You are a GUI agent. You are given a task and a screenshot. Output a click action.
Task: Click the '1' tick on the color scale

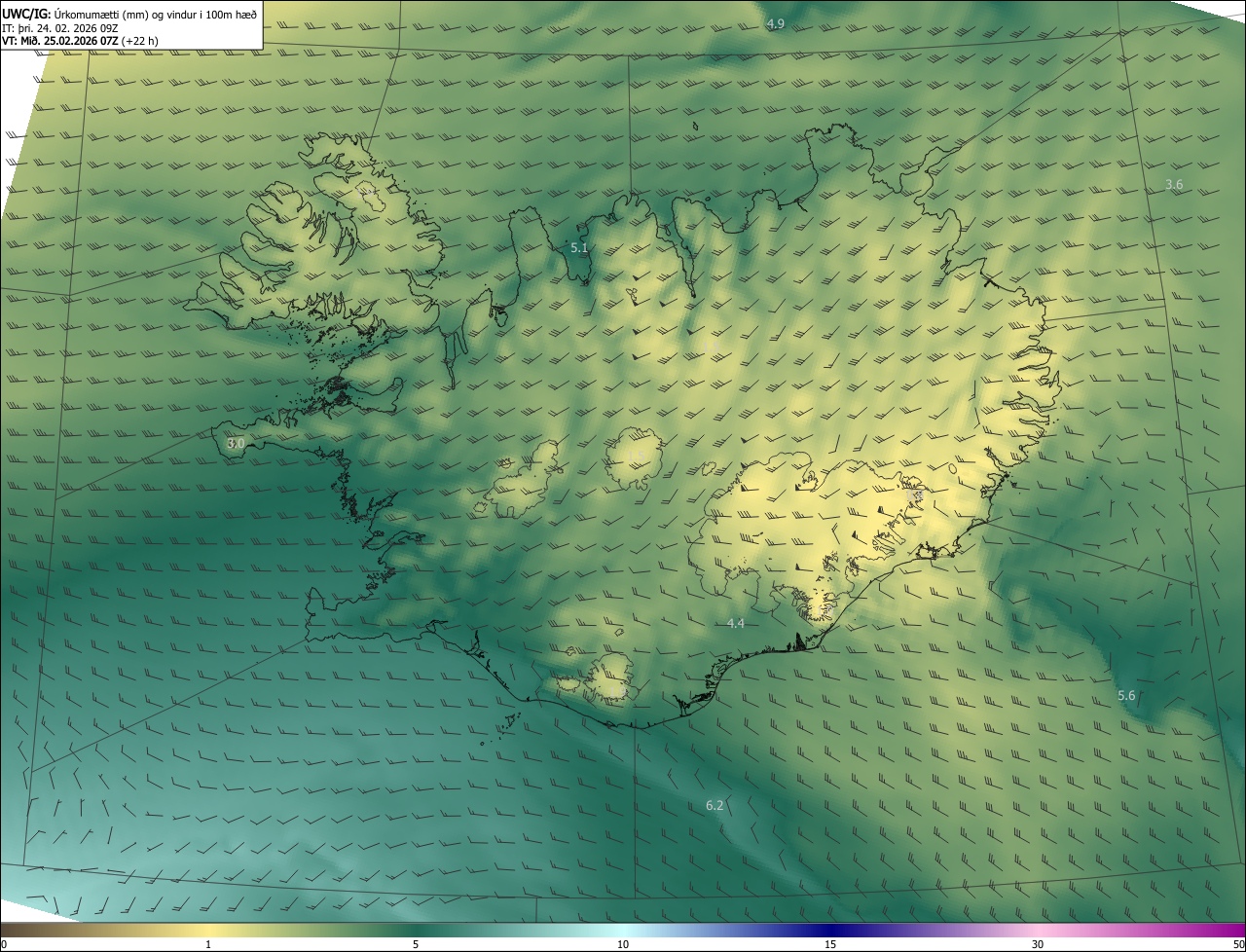(x=208, y=944)
